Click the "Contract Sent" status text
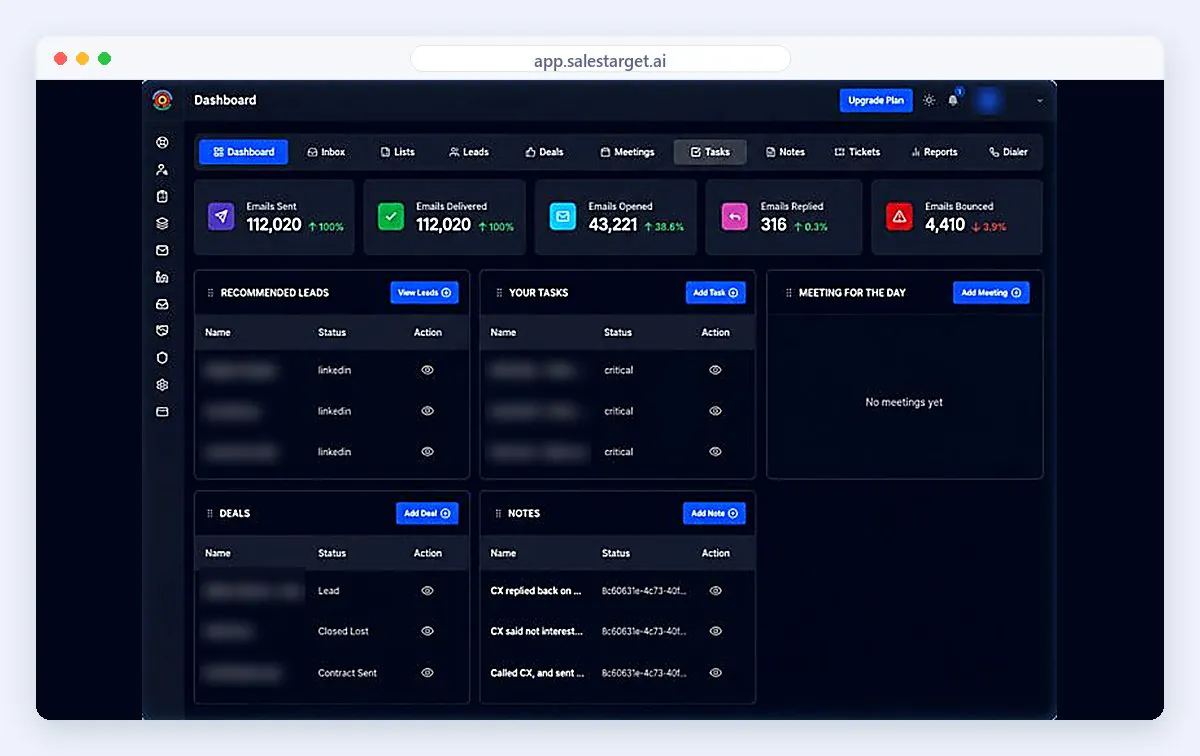 [x=347, y=673]
